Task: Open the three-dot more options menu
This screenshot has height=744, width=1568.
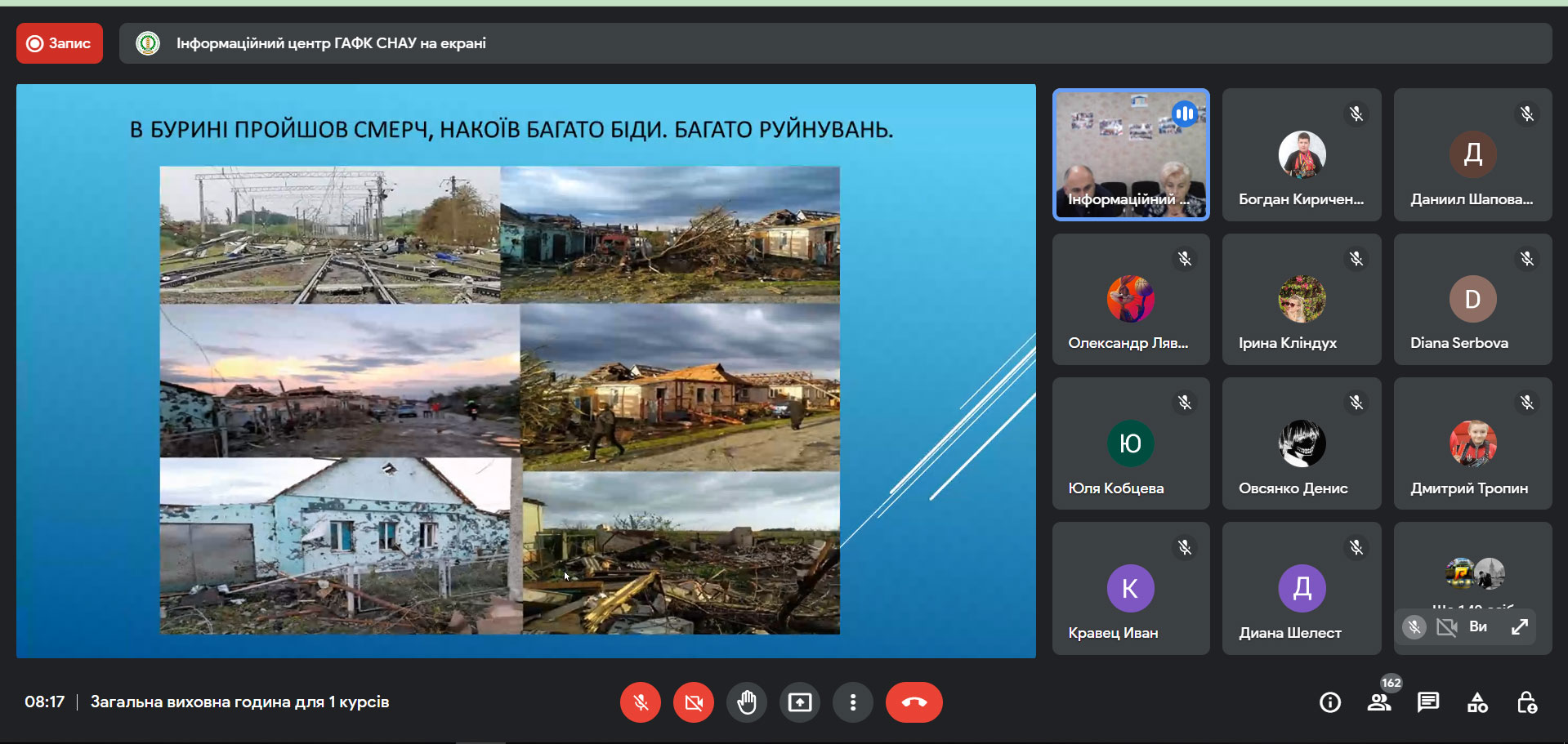Action: pos(853,702)
